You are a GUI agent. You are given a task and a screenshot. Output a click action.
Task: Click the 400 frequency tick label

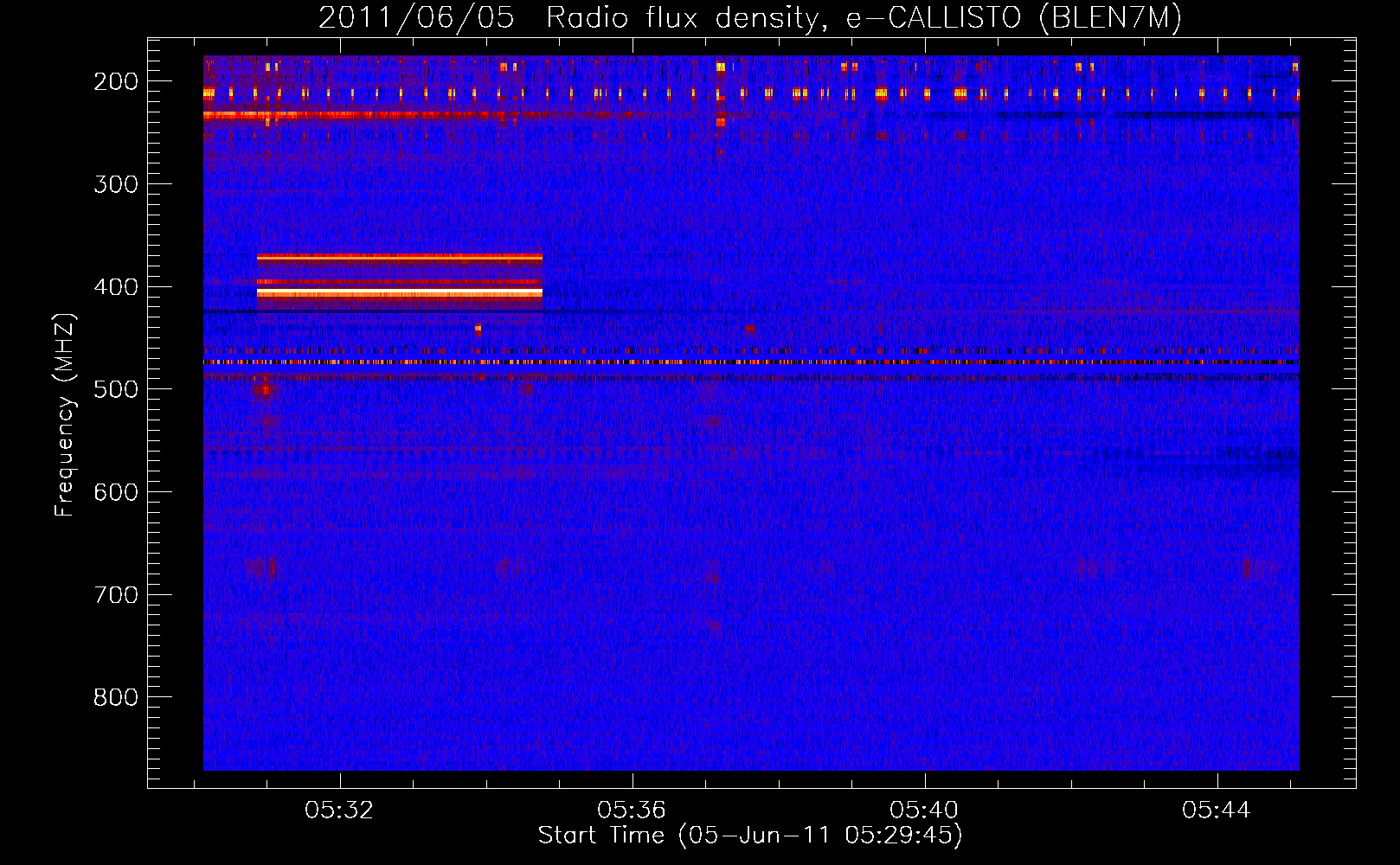(115, 287)
